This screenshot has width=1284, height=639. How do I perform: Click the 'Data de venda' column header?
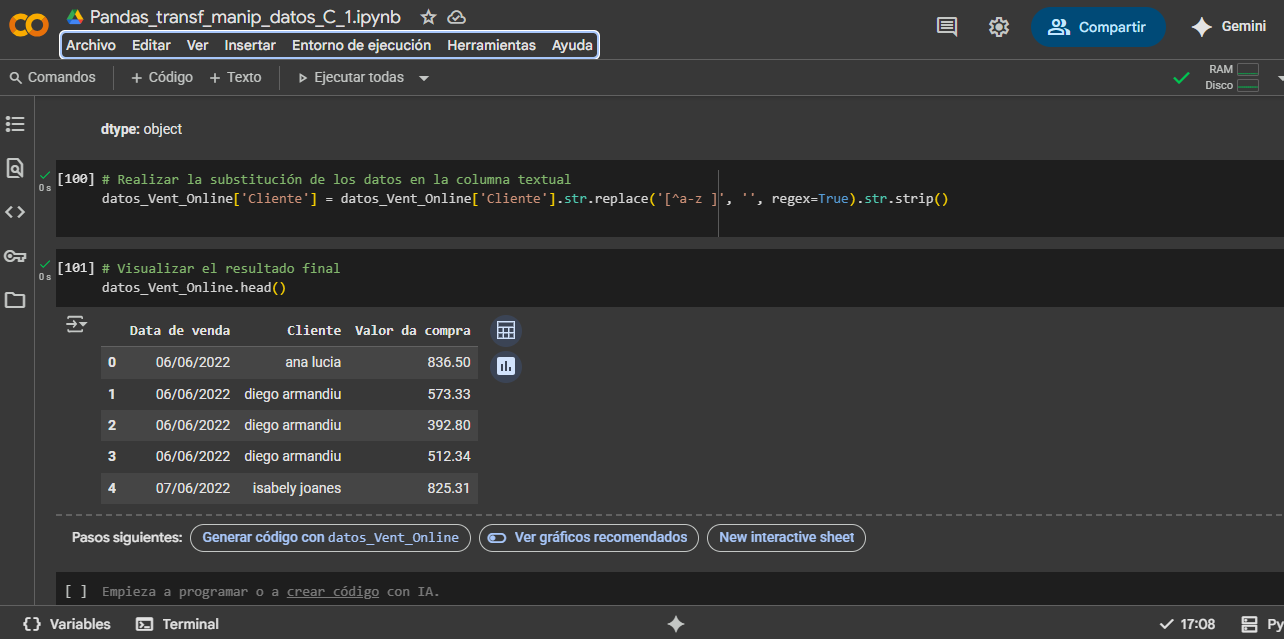tap(180, 330)
